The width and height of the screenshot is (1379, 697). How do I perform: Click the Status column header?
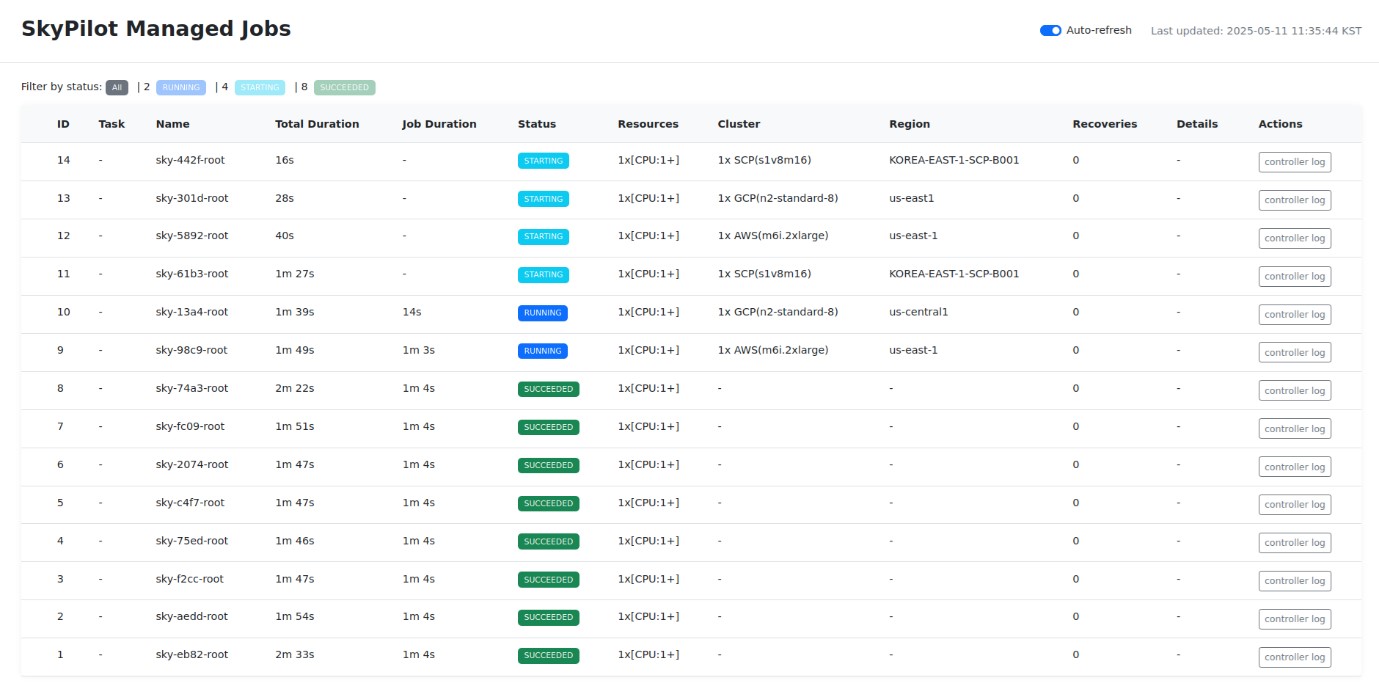coord(537,124)
